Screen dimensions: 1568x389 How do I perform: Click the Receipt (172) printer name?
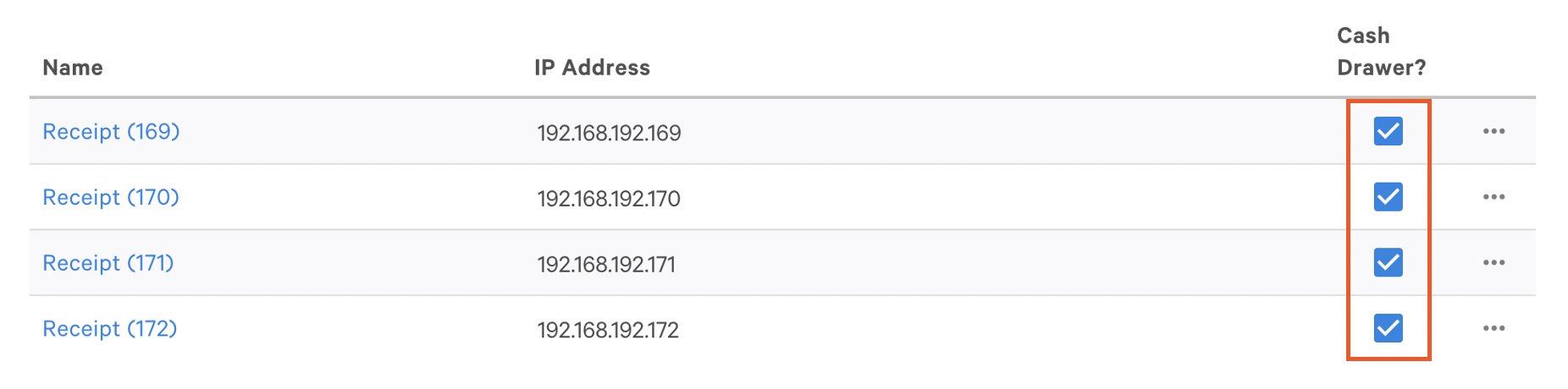110,329
